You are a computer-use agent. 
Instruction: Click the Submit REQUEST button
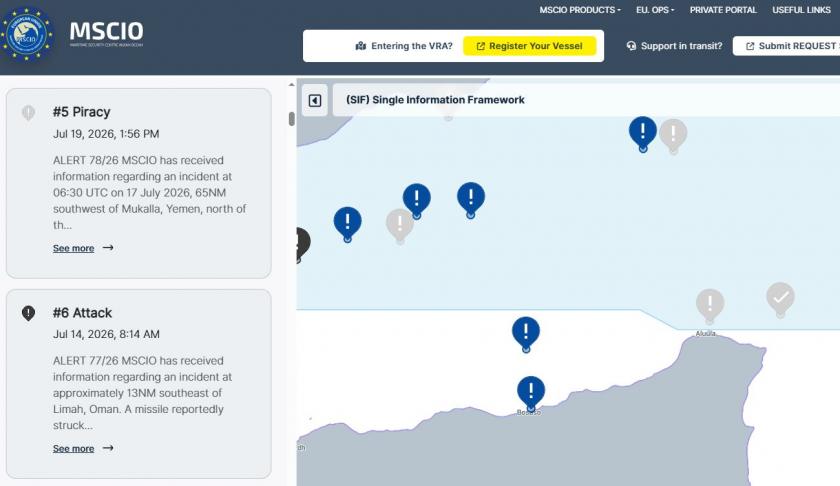786,46
